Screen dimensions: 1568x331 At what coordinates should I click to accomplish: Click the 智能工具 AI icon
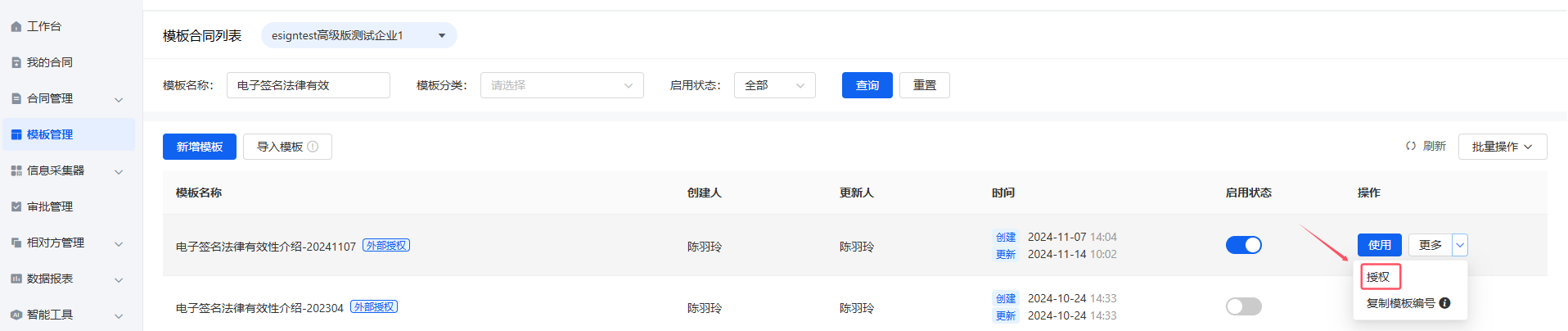click(x=16, y=315)
